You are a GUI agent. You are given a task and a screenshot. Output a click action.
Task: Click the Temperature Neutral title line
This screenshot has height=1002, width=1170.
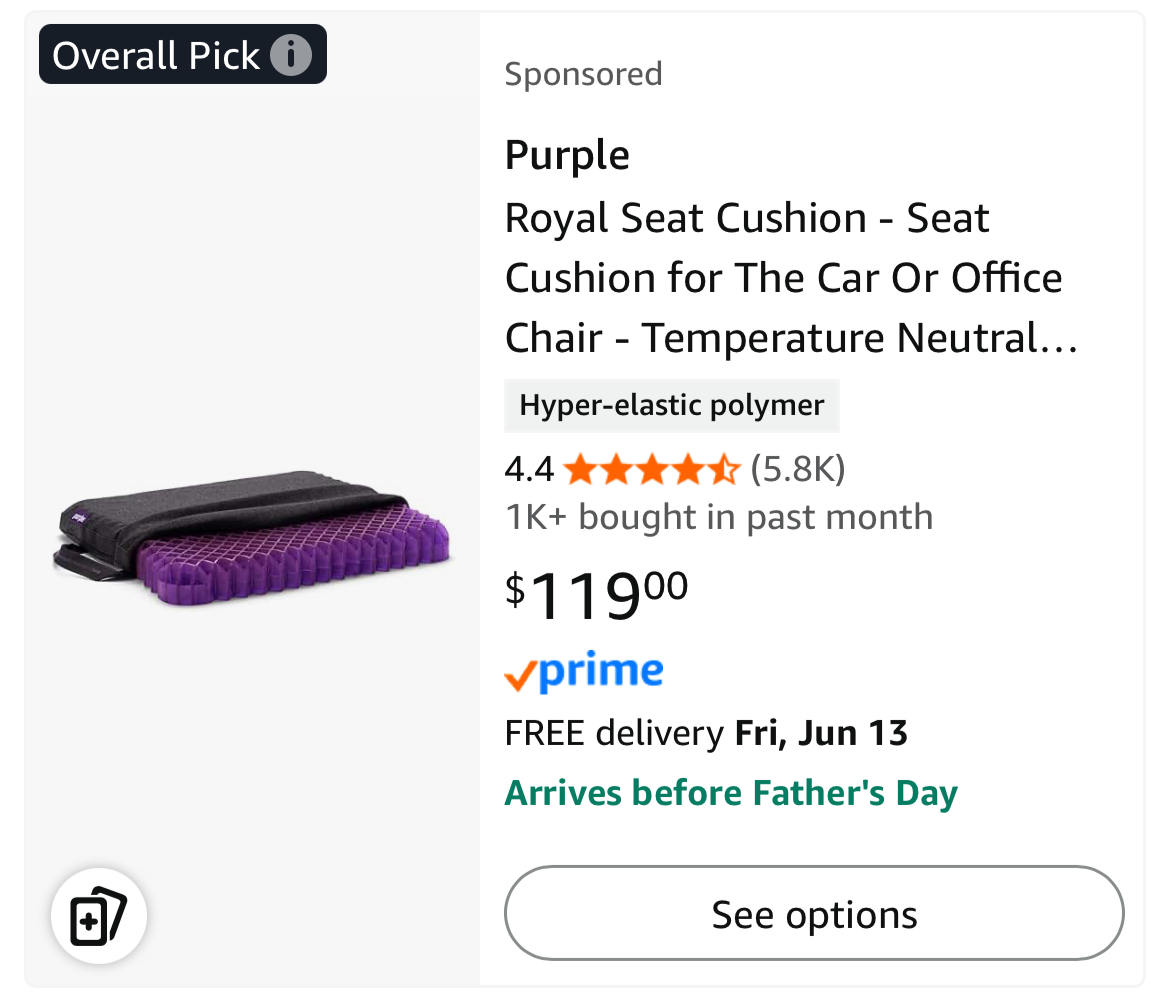(792, 338)
